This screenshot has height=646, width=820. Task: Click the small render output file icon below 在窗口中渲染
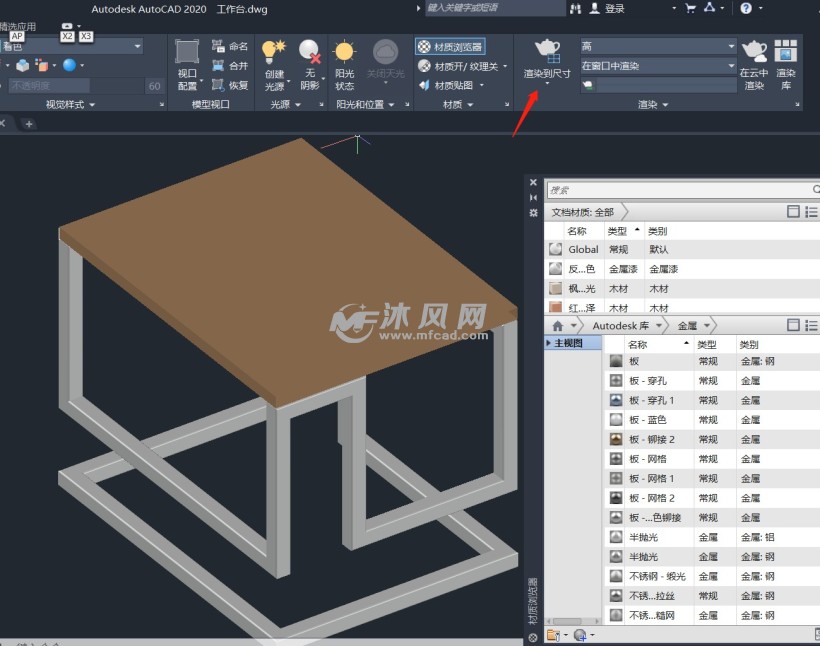(x=588, y=85)
